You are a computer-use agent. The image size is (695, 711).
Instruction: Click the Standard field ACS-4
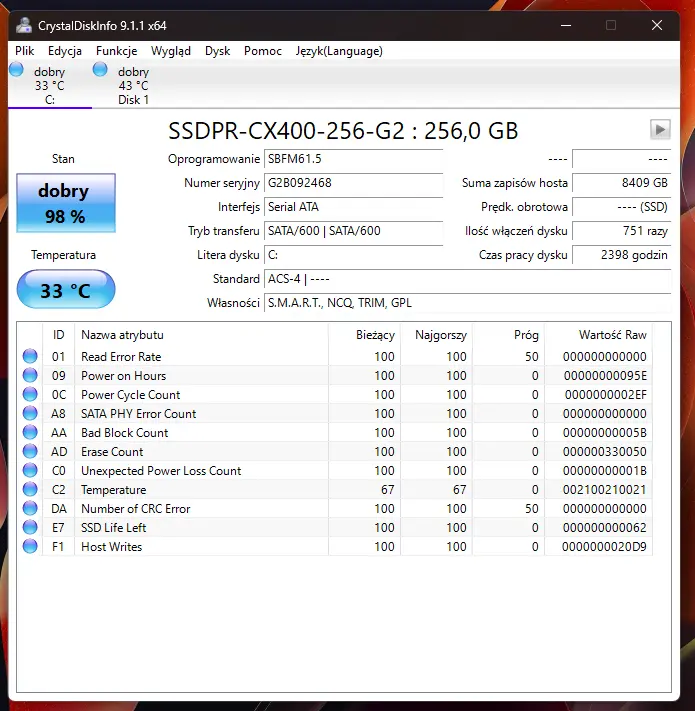[467, 279]
